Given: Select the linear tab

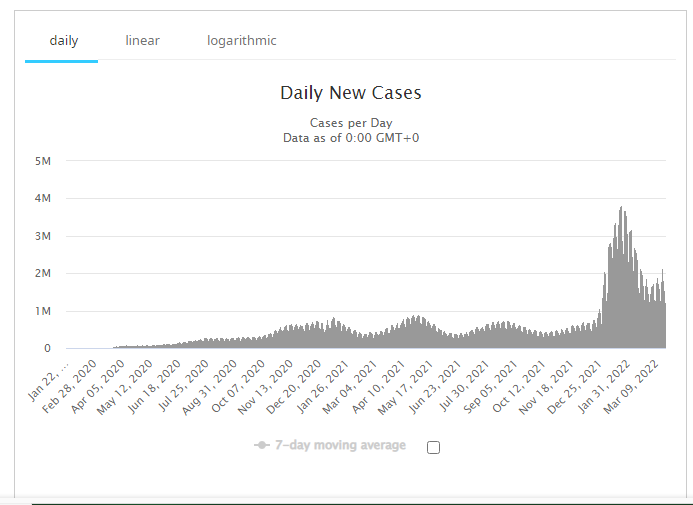Looking at the screenshot, I should tap(142, 41).
